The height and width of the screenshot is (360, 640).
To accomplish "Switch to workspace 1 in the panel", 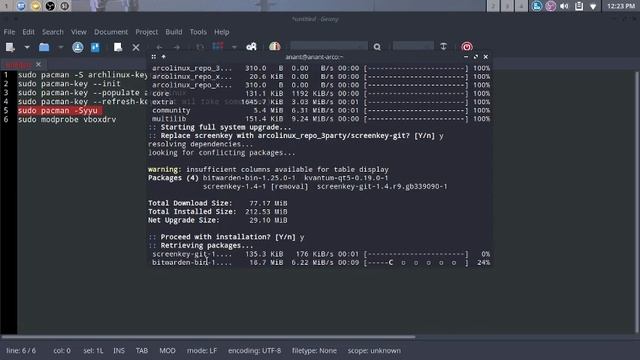I will pyautogui.click(x=6, y=6).
